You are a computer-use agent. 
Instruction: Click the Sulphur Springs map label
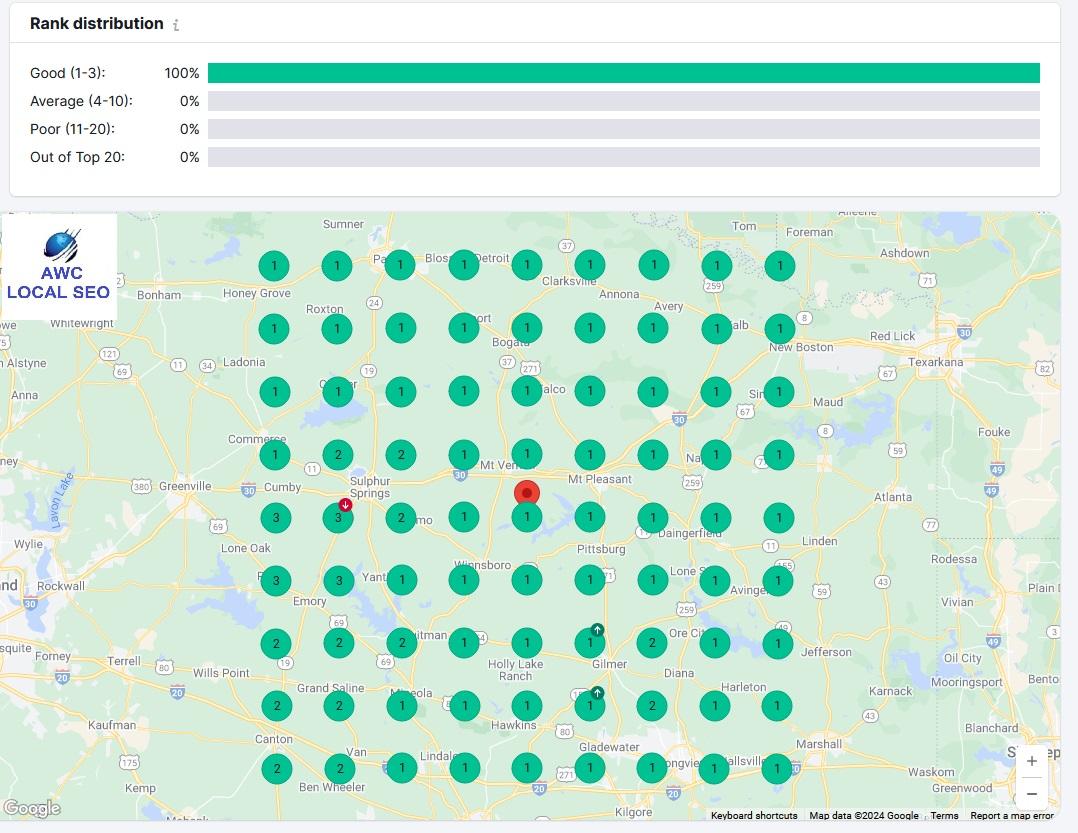pos(370,487)
